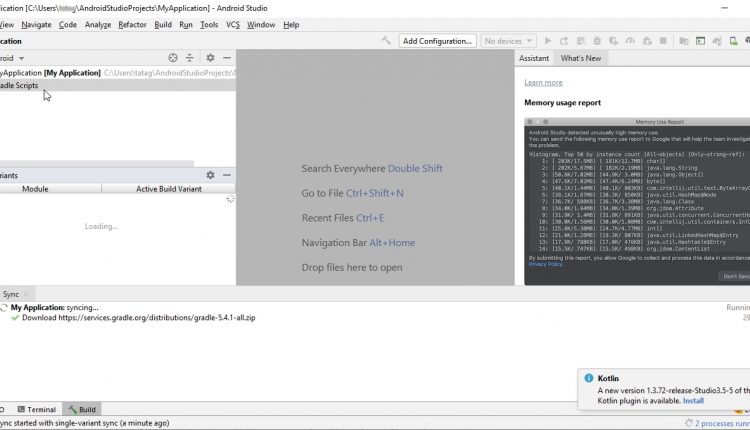Open the Help menu

coord(291,25)
